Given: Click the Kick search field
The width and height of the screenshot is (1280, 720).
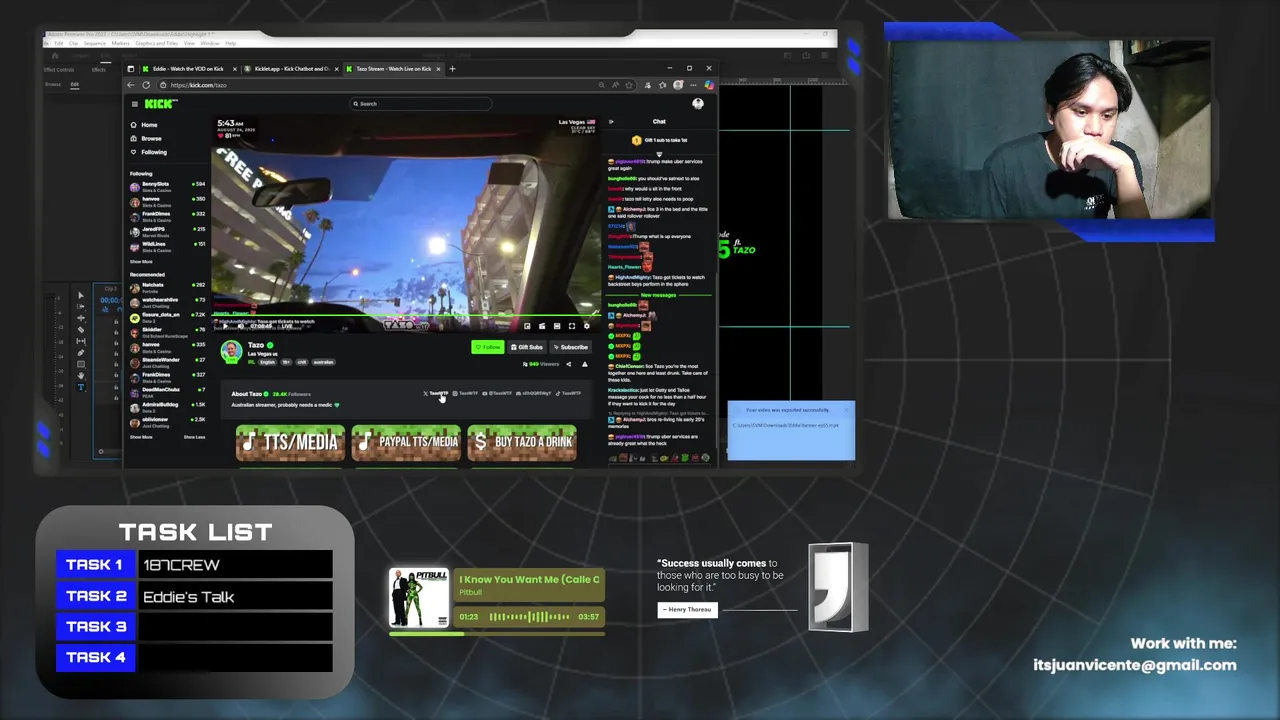Looking at the screenshot, I should [420, 104].
